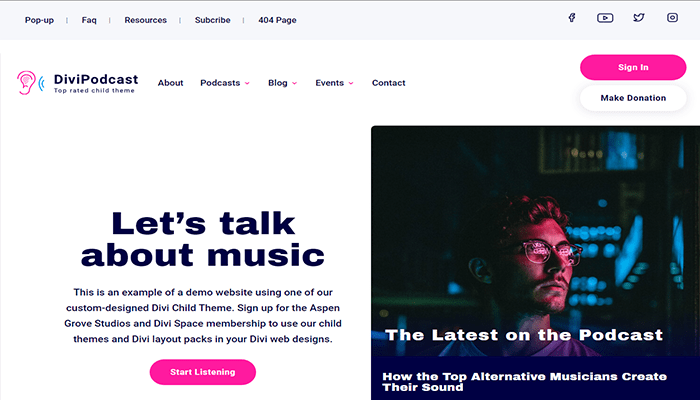Open the Twitter bird icon

point(639,18)
